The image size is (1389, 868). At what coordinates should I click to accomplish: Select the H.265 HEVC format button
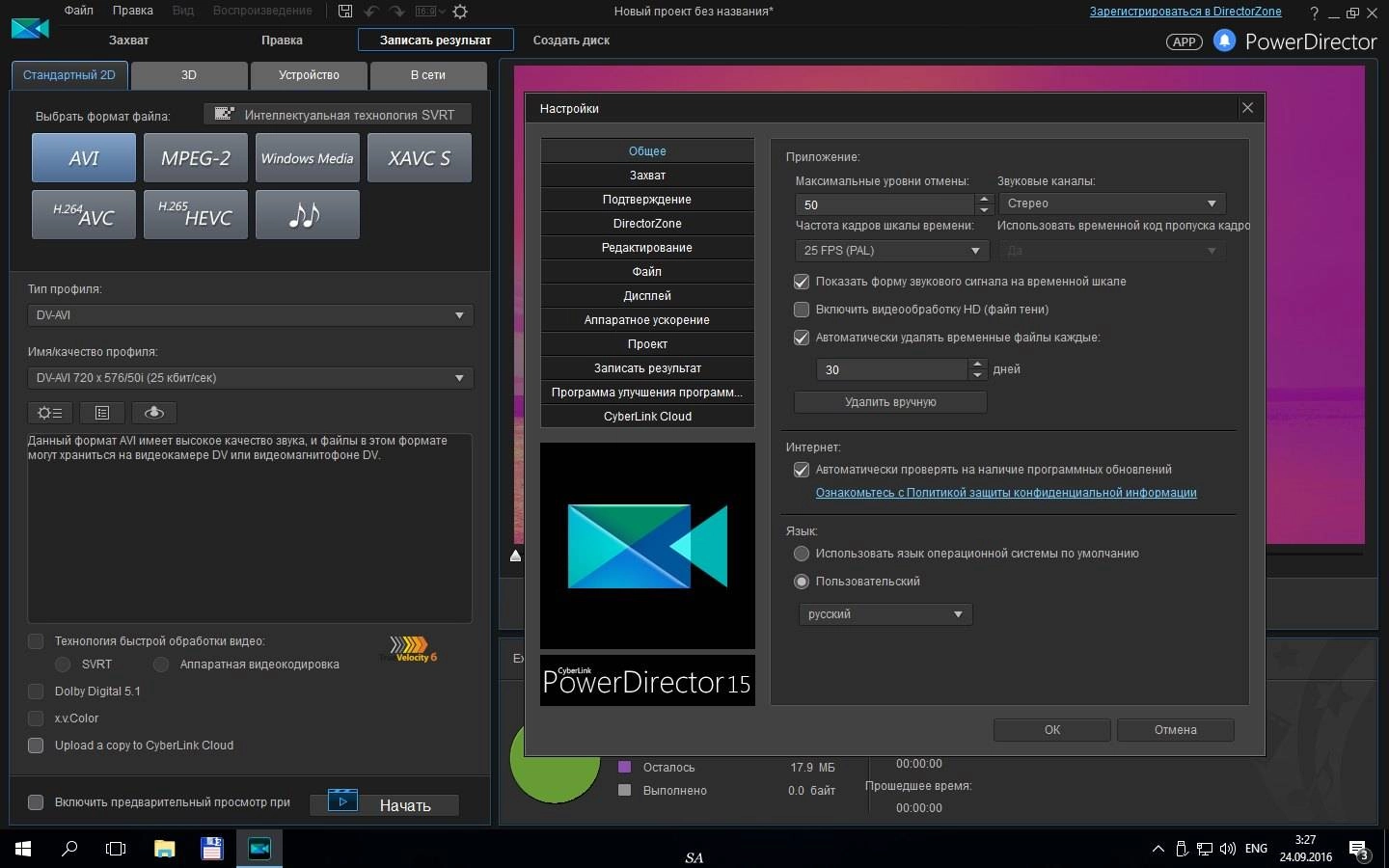point(196,214)
